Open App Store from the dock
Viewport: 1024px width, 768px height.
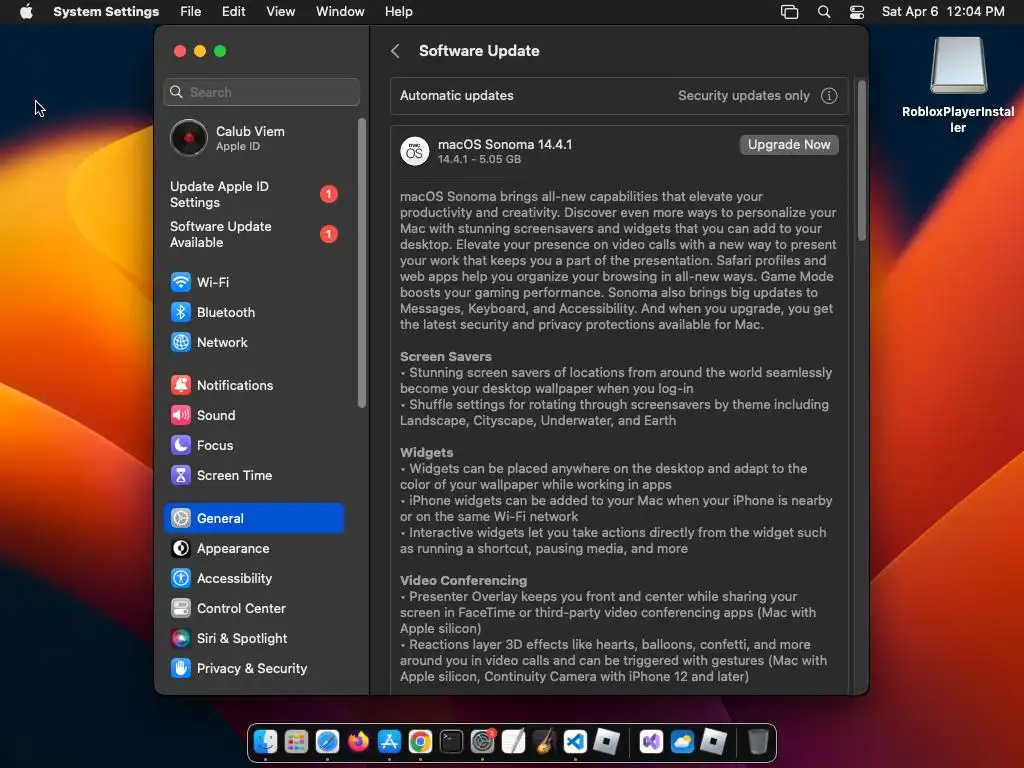pos(389,742)
